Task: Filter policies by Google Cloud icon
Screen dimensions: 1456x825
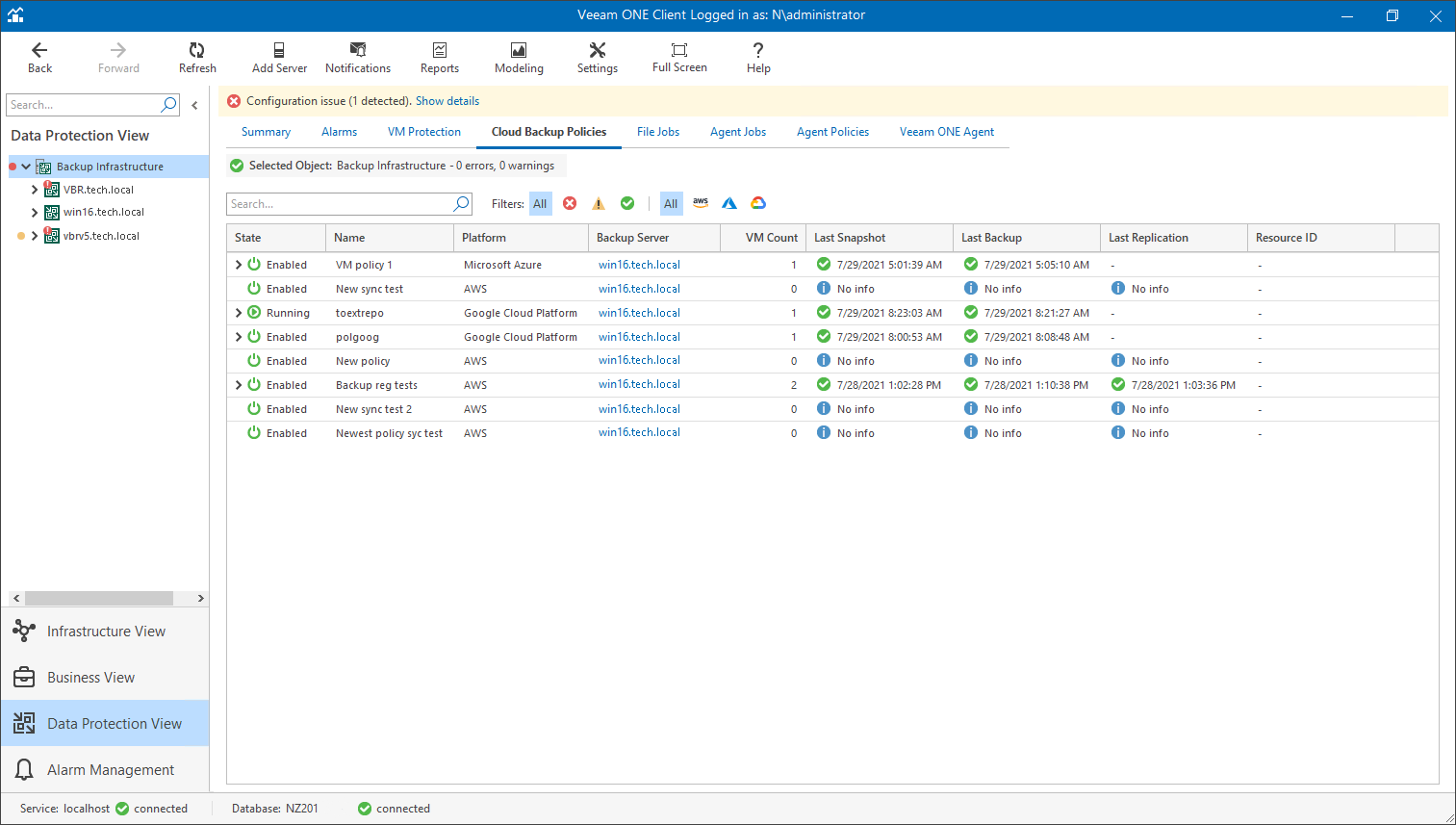Action: pyautogui.click(x=758, y=203)
